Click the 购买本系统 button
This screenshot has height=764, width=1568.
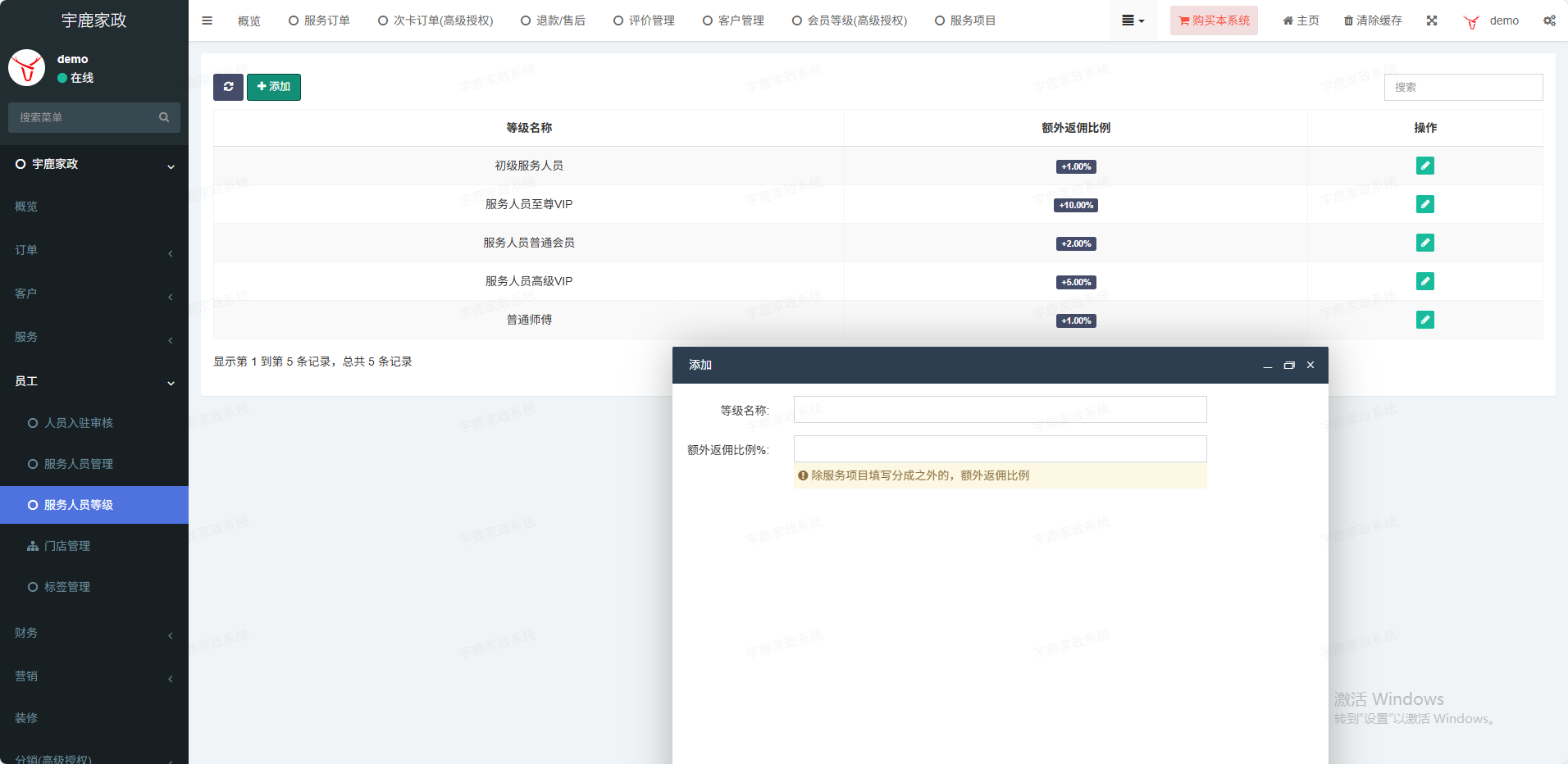click(1214, 20)
